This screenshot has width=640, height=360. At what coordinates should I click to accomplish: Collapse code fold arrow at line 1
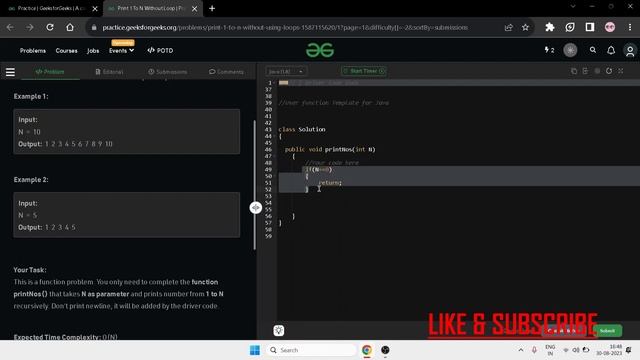tap(274, 83)
